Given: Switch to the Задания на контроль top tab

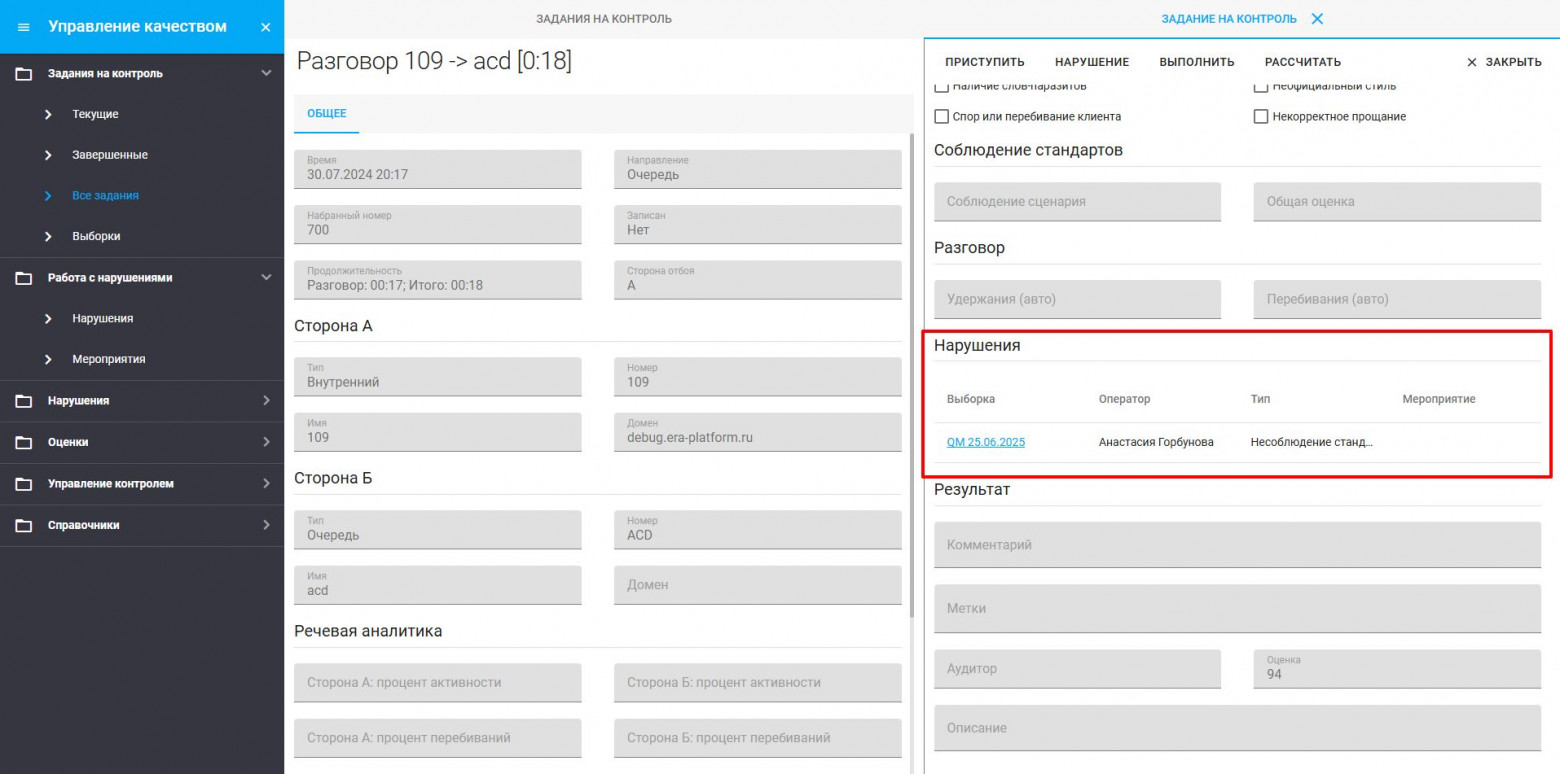Looking at the screenshot, I should tap(603, 19).
